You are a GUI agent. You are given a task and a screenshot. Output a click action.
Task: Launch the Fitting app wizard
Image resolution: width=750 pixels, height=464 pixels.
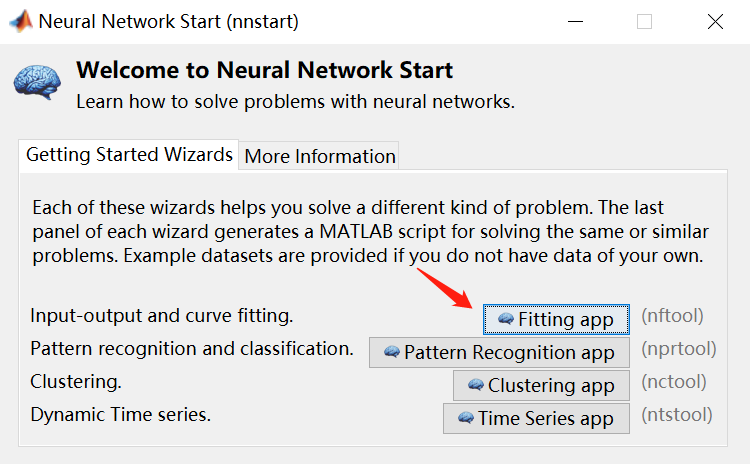(x=556, y=319)
